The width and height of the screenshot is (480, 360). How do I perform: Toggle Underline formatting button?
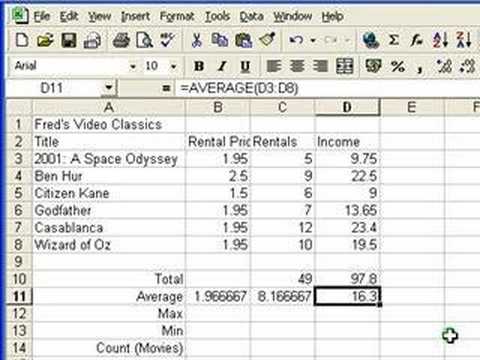point(245,66)
